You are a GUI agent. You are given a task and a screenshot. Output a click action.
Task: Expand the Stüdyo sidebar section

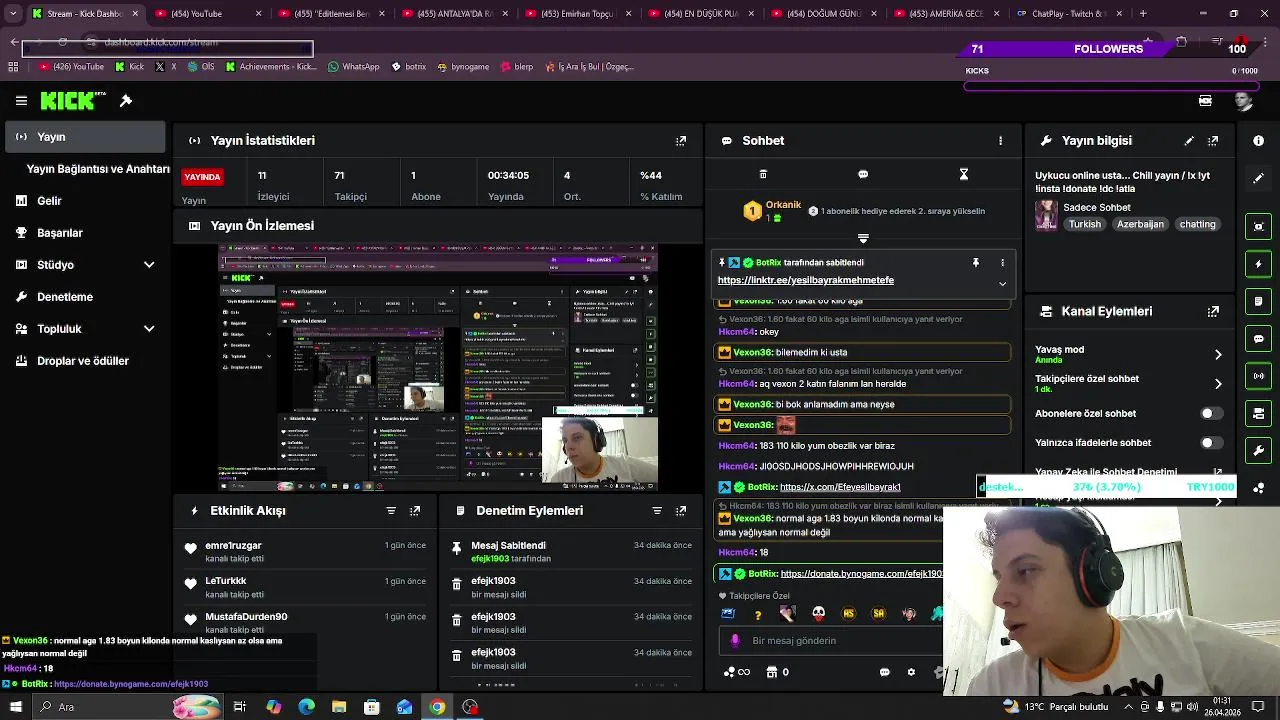click(149, 265)
